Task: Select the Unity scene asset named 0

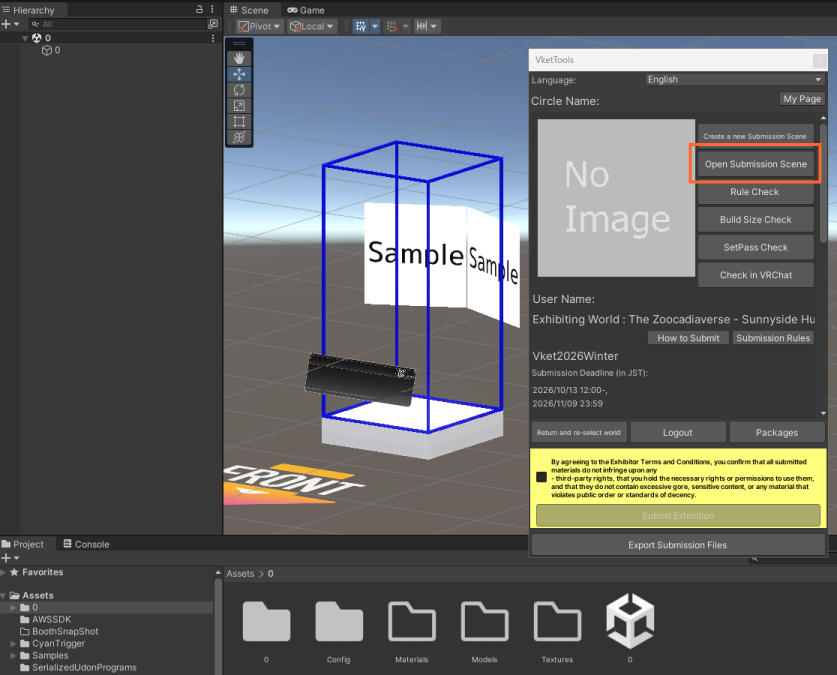Action: (630, 629)
